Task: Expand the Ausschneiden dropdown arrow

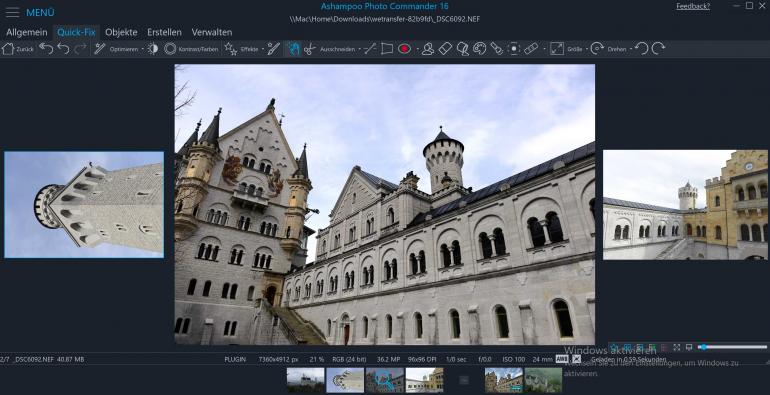Action: pos(359,49)
